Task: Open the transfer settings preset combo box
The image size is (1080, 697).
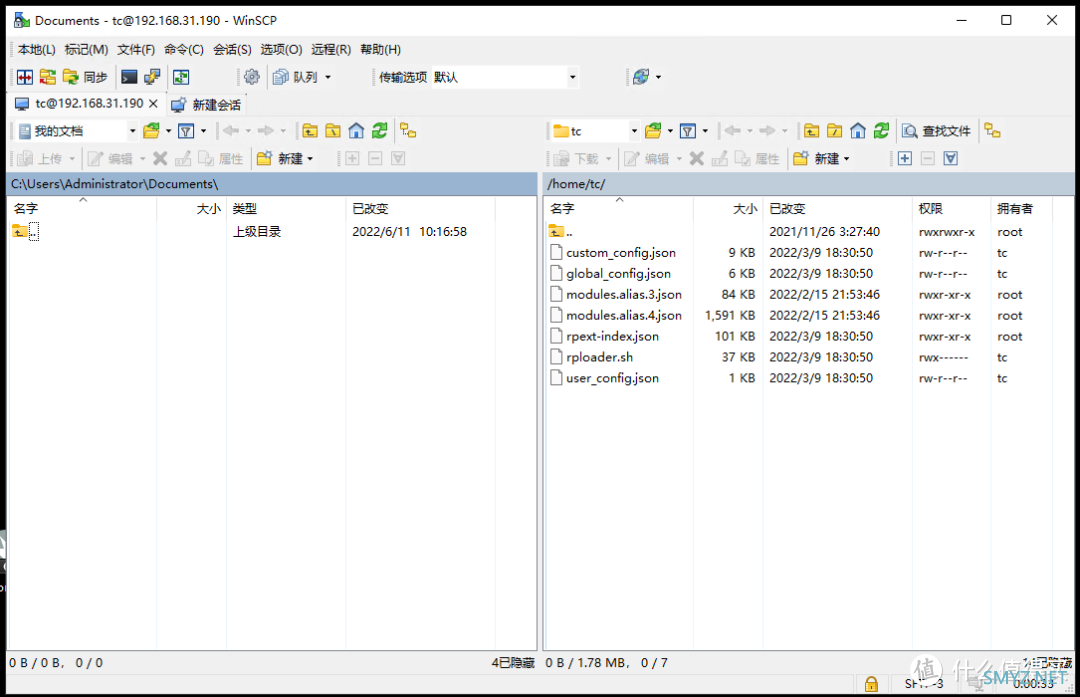Action: pos(505,77)
